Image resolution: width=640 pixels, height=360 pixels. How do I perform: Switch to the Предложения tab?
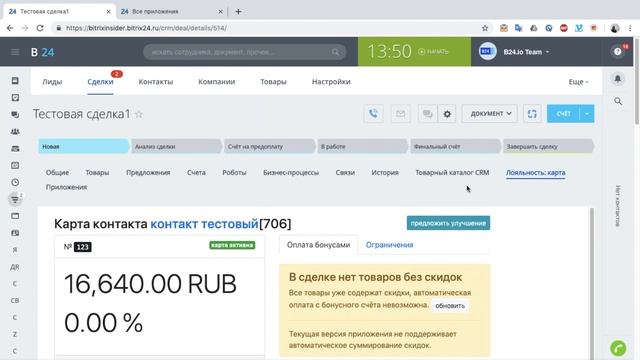pyautogui.click(x=148, y=172)
